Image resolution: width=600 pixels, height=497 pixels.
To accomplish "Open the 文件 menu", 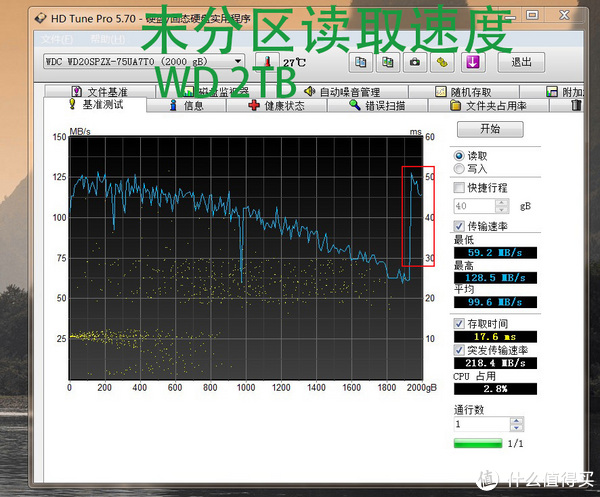I will click(x=57, y=39).
